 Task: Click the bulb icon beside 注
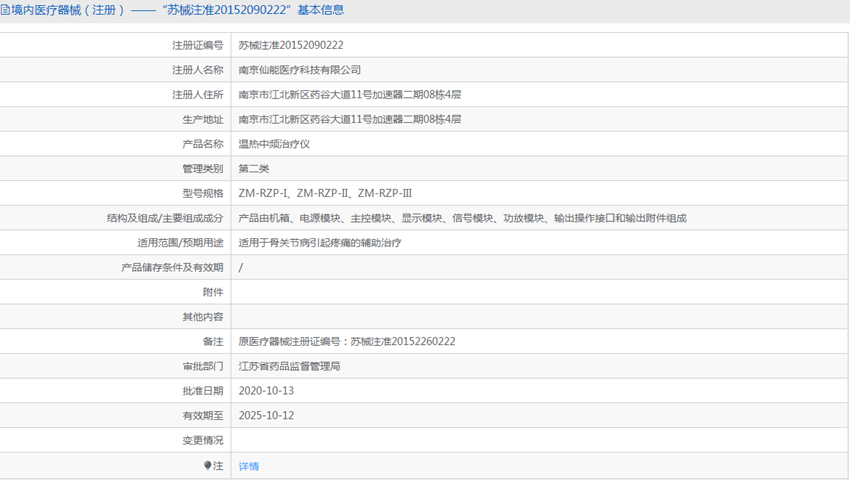(207, 465)
